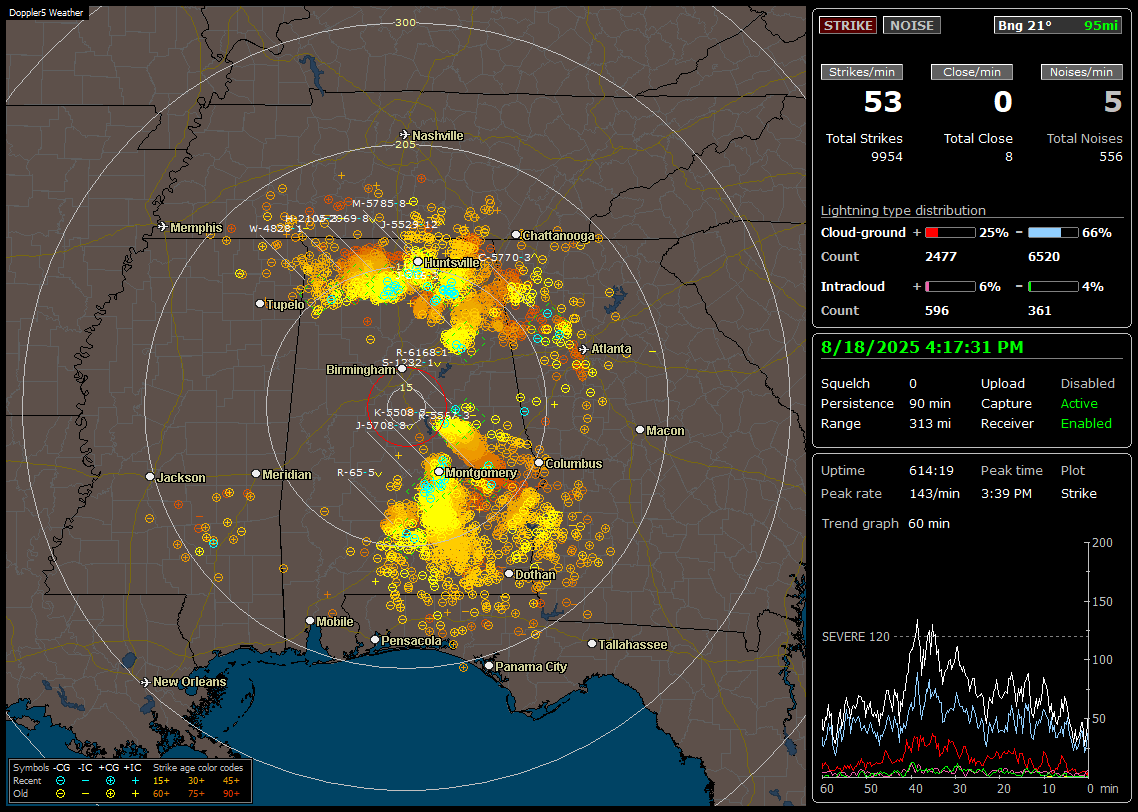
Task: Click the storm cell label J-5708-8
Action: [381, 425]
